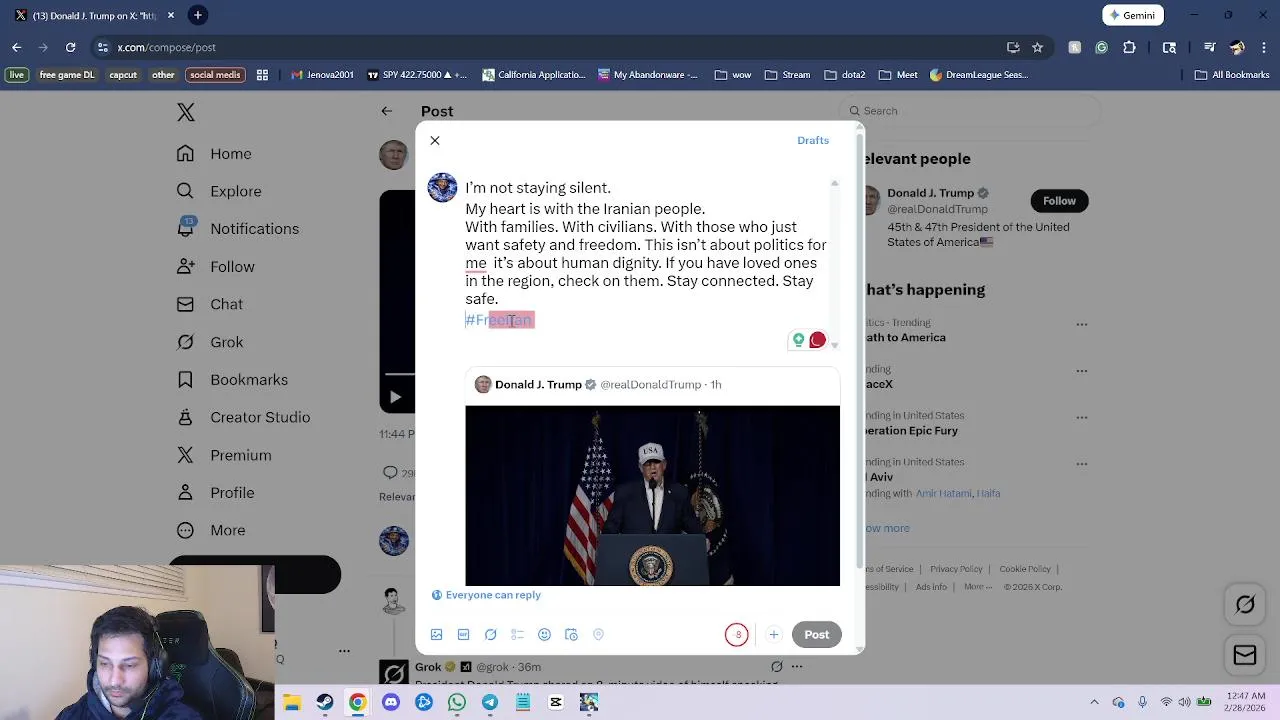Bookmark this page with the star

[1037, 47]
